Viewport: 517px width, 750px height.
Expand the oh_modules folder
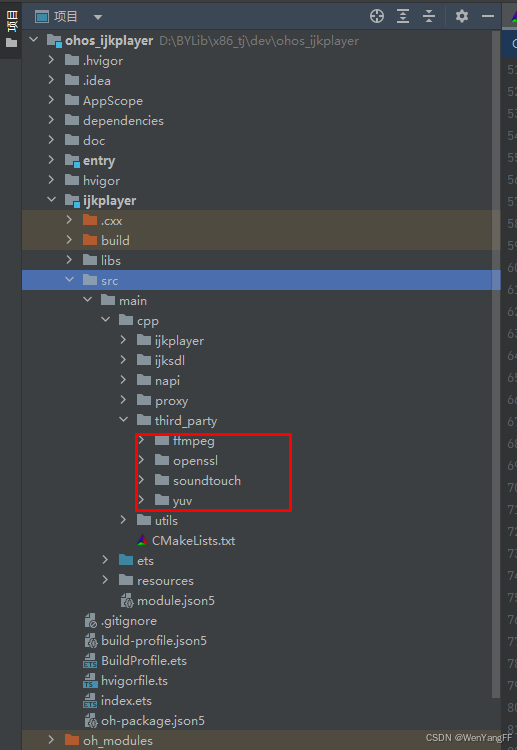point(51,740)
